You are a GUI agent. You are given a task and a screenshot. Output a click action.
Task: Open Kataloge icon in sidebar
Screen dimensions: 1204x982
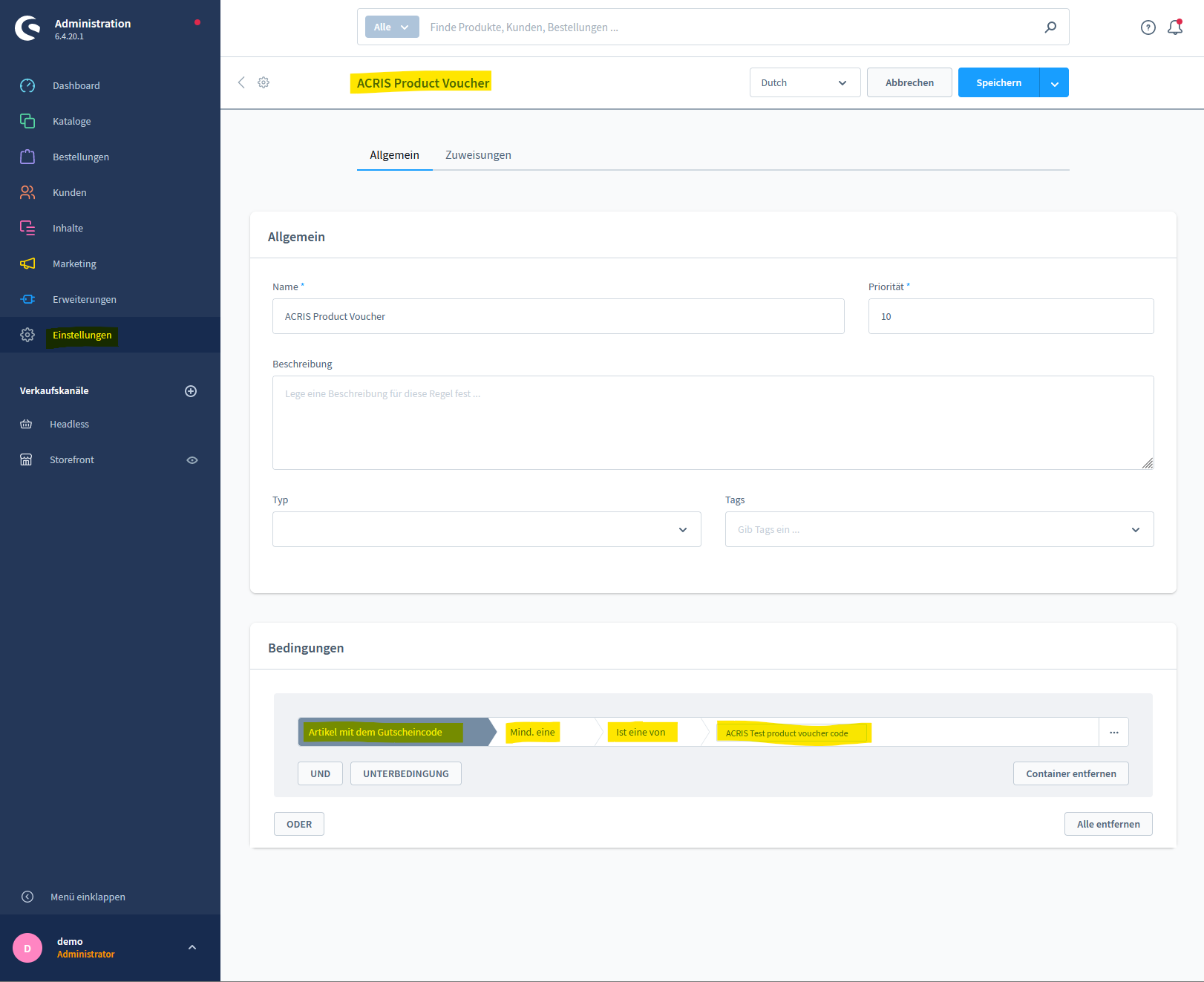[27, 121]
